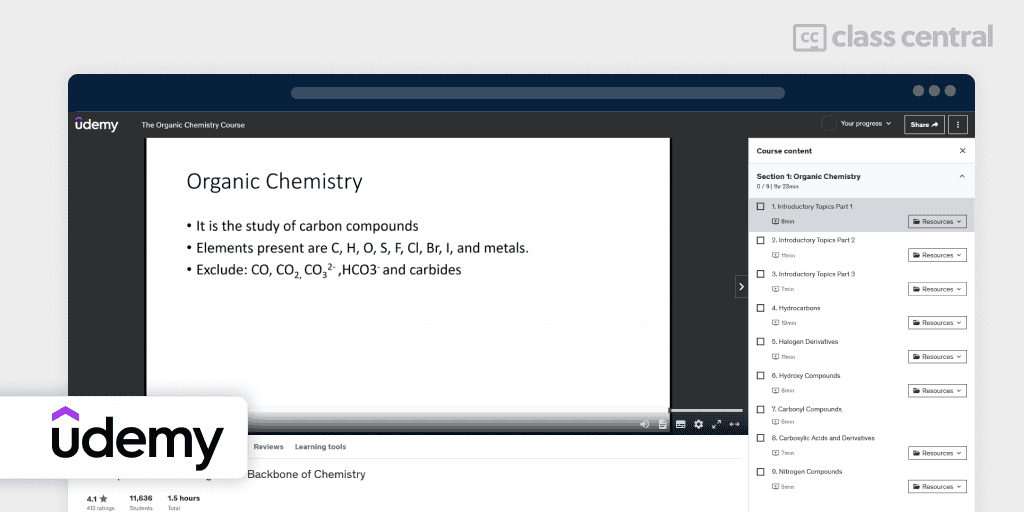Click the Course content heading
This screenshot has width=1024, height=512.
tap(784, 151)
